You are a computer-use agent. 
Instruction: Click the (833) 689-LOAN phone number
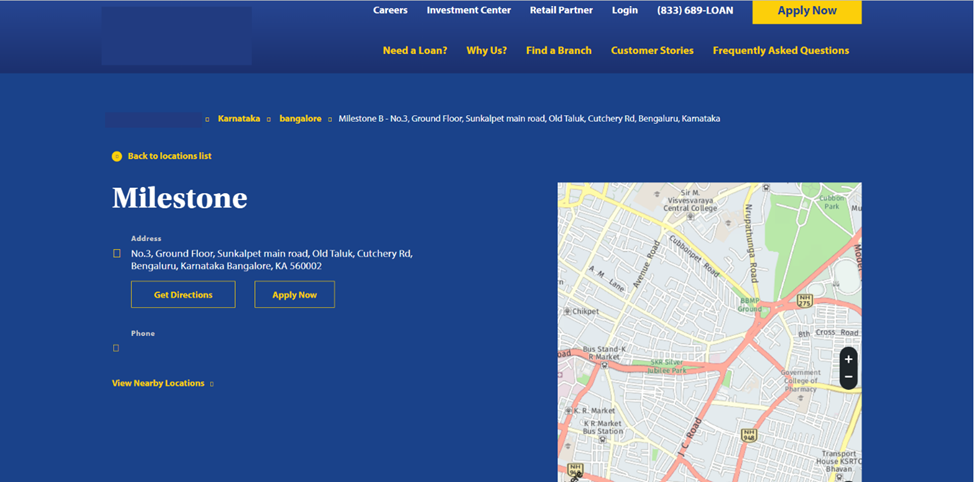694,11
